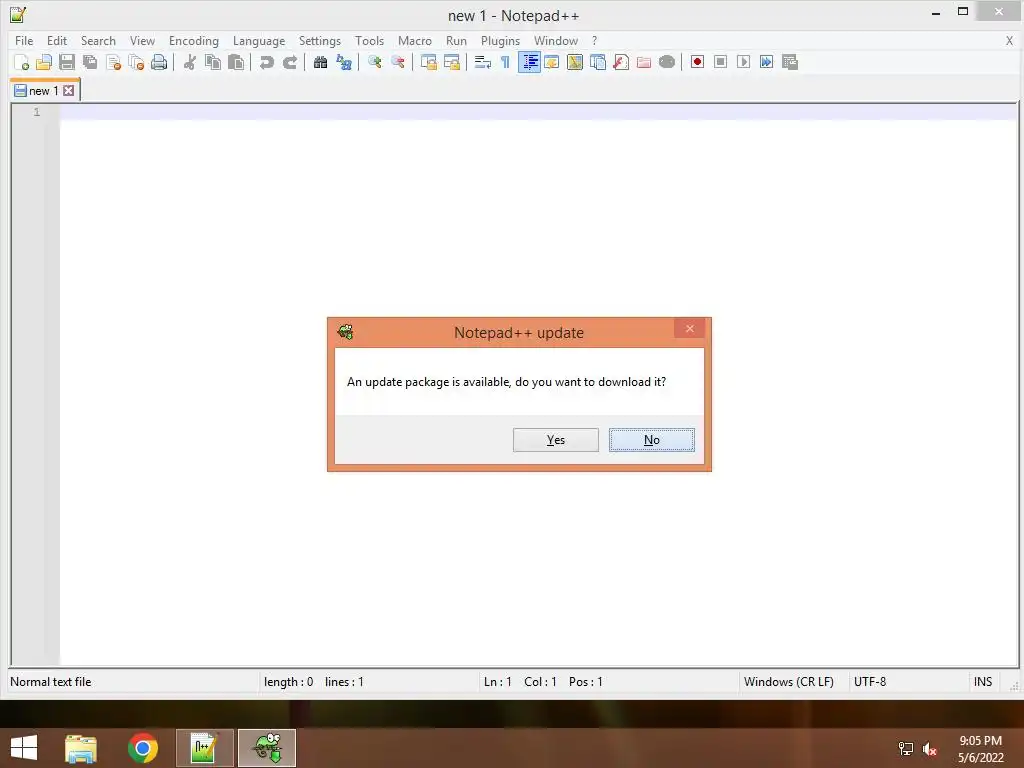The height and width of the screenshot is (768, 1024).
Task: Close the new 1 tab with its X
Action: (69, 91)
